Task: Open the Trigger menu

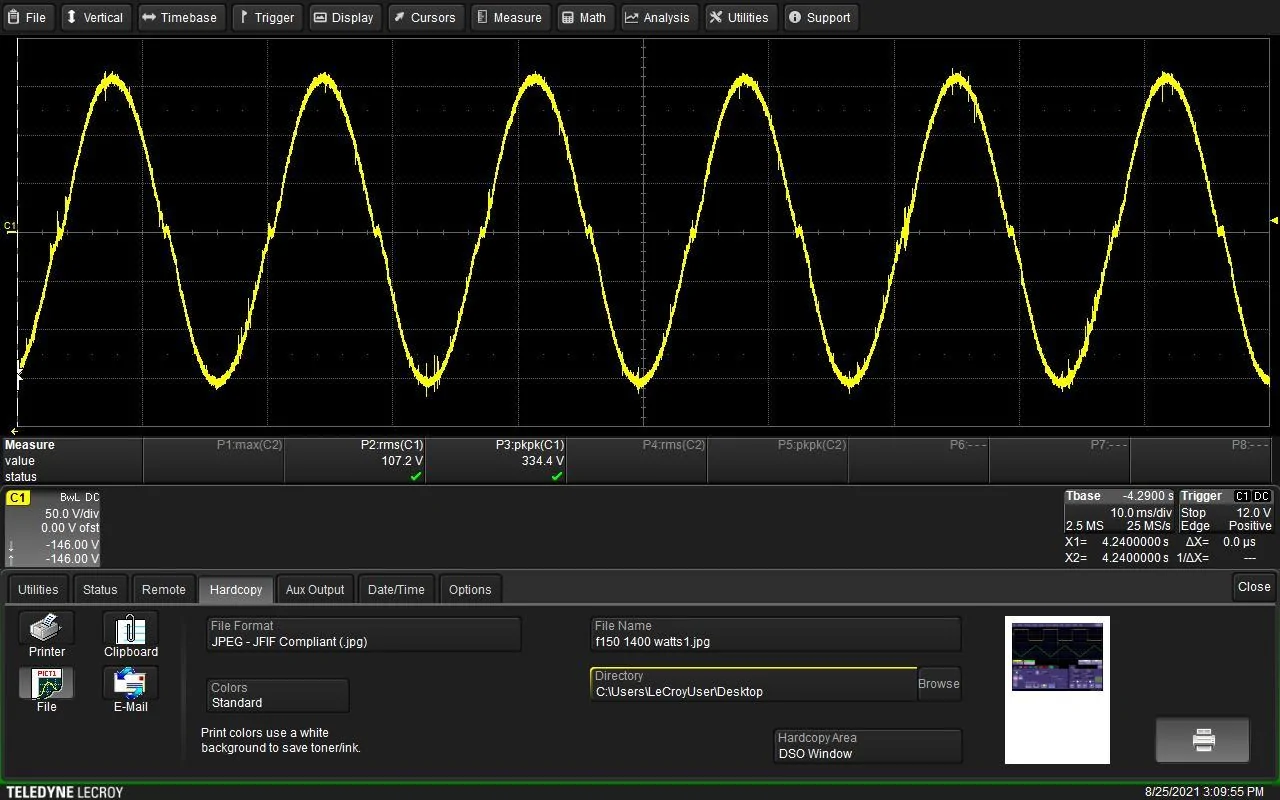Action: 267,17
